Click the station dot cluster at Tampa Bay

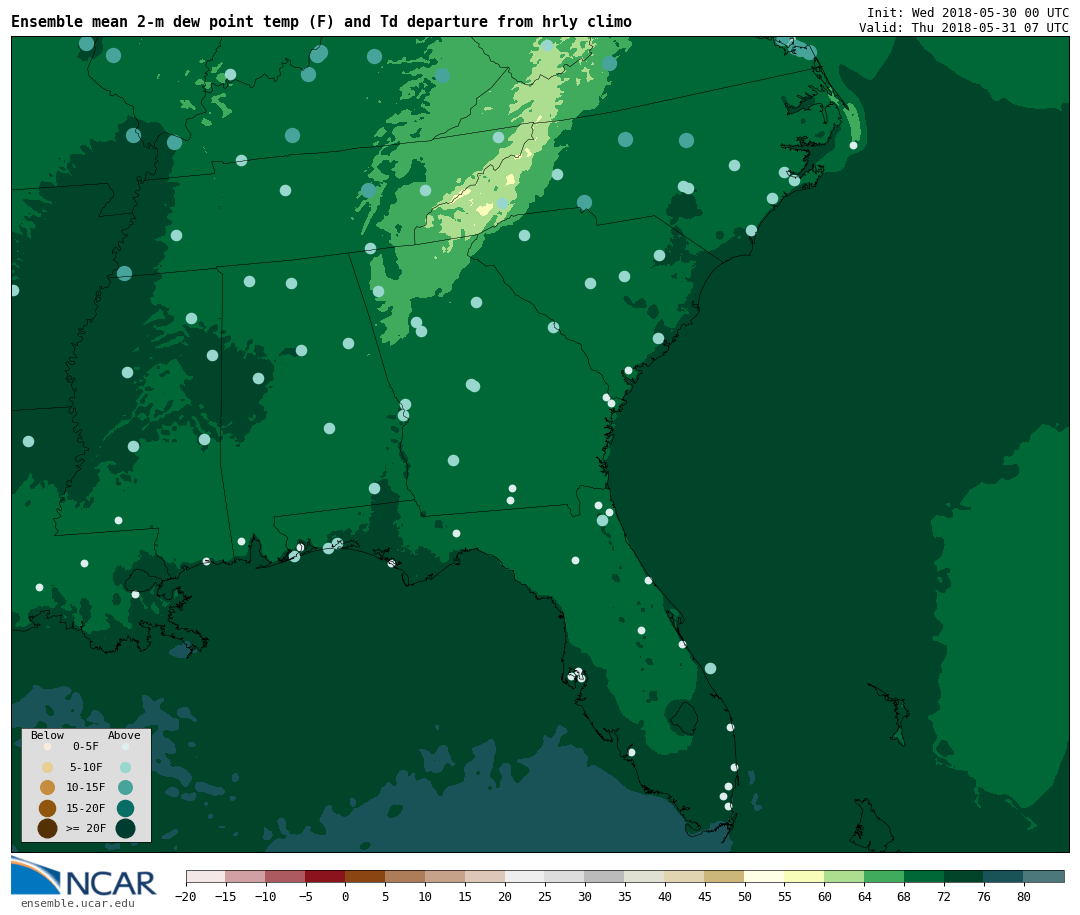coord(577,675)
